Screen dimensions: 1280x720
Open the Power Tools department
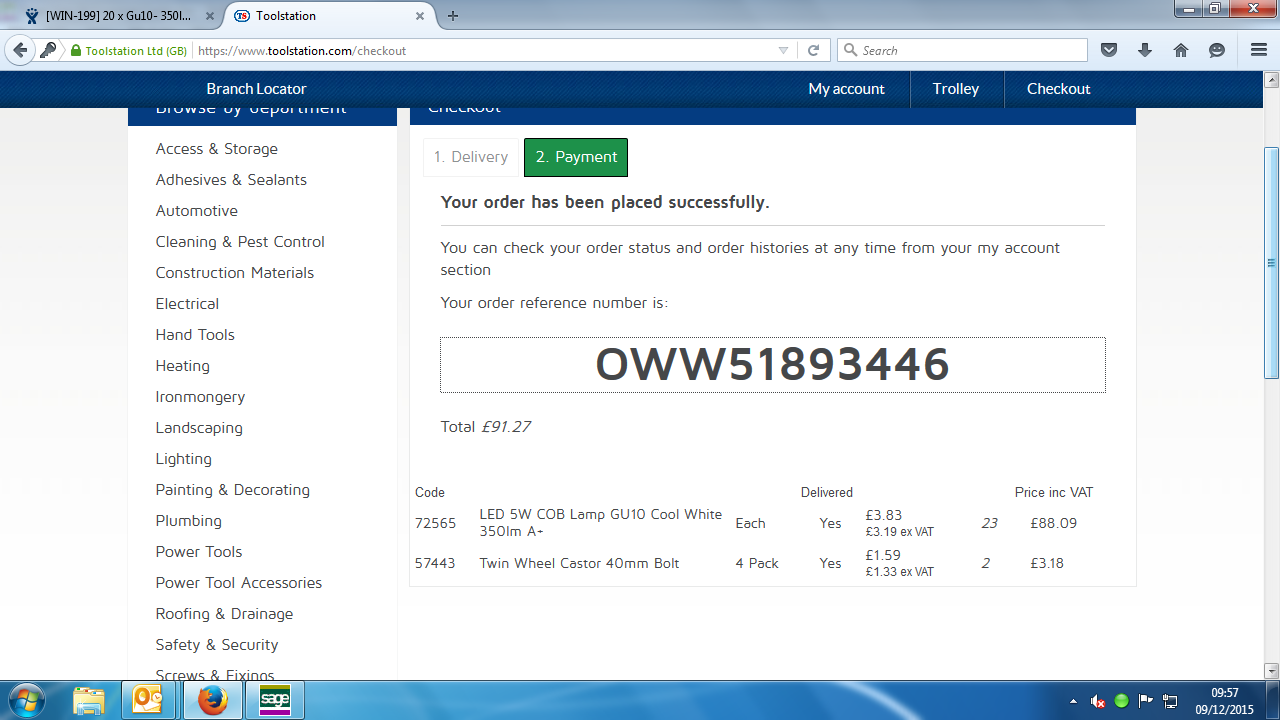[199, 552]
